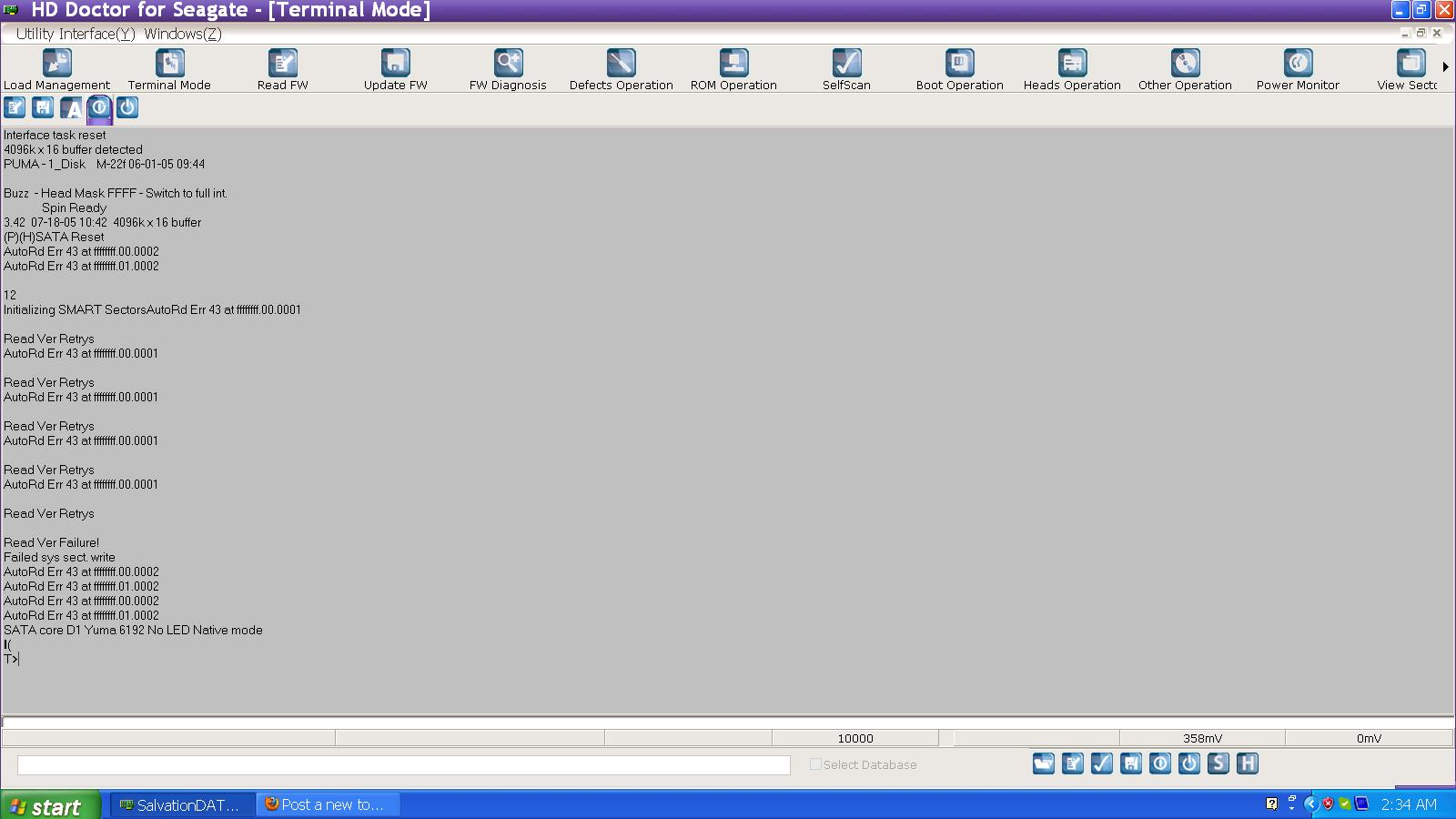Click the H icon in bottom toolbar

[1248, 763]
